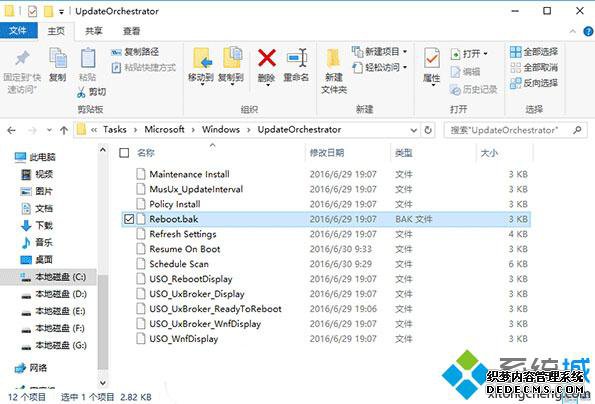Toggle the select-all checkbox in header
This screenshot has width=595, height=404.
tap(124, 153)
